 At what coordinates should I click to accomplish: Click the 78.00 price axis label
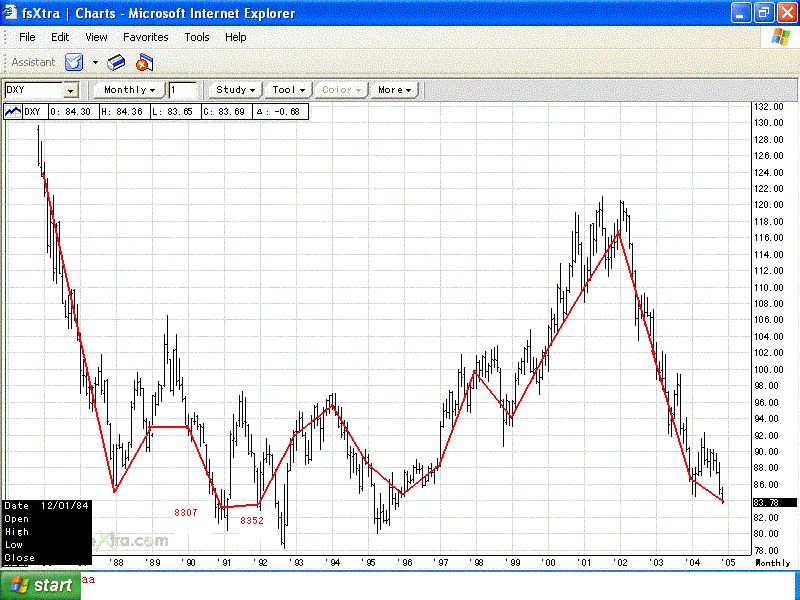tap(765, 551)
